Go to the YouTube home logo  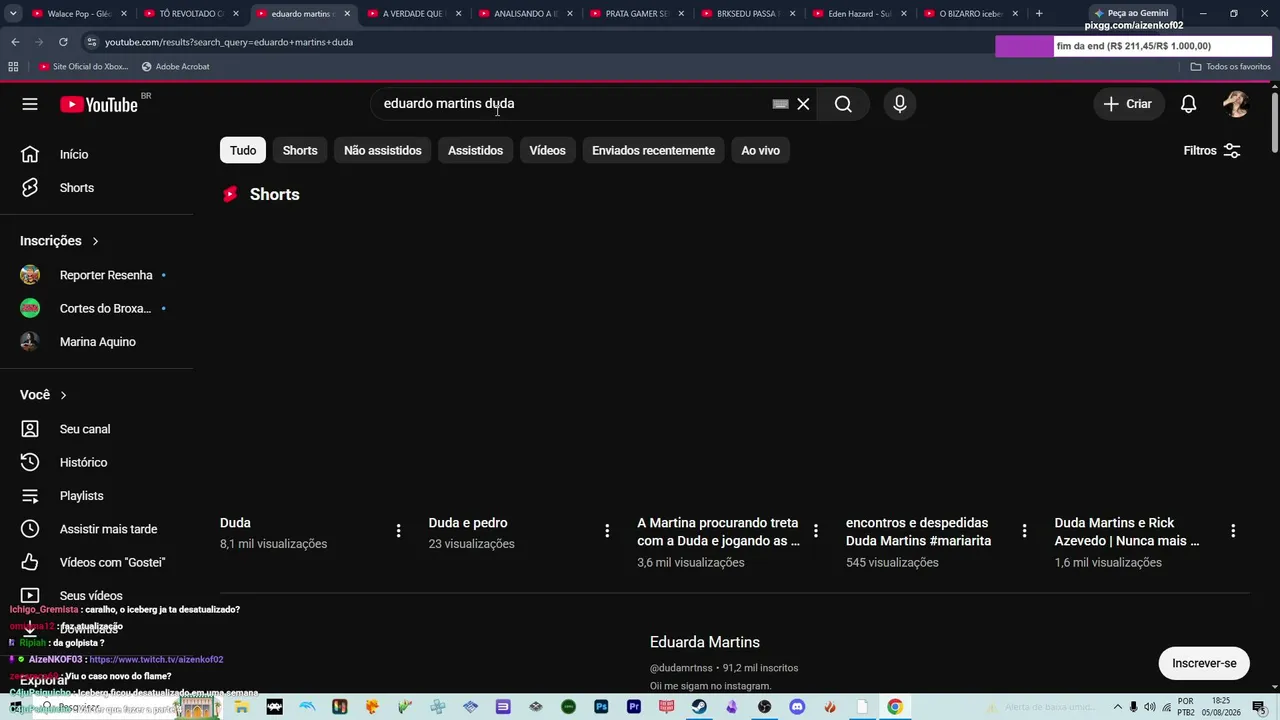pyautogui.click(x=99, y=104)
